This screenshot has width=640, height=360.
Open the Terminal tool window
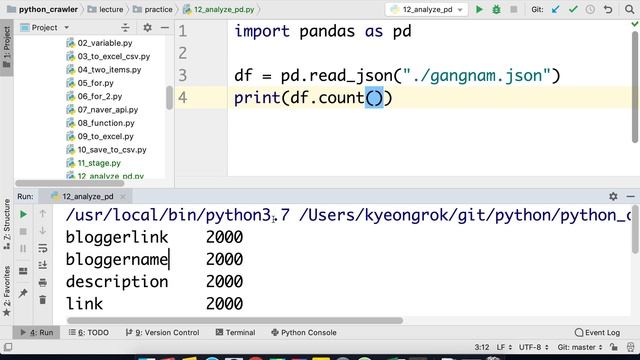tap(235, 332)
